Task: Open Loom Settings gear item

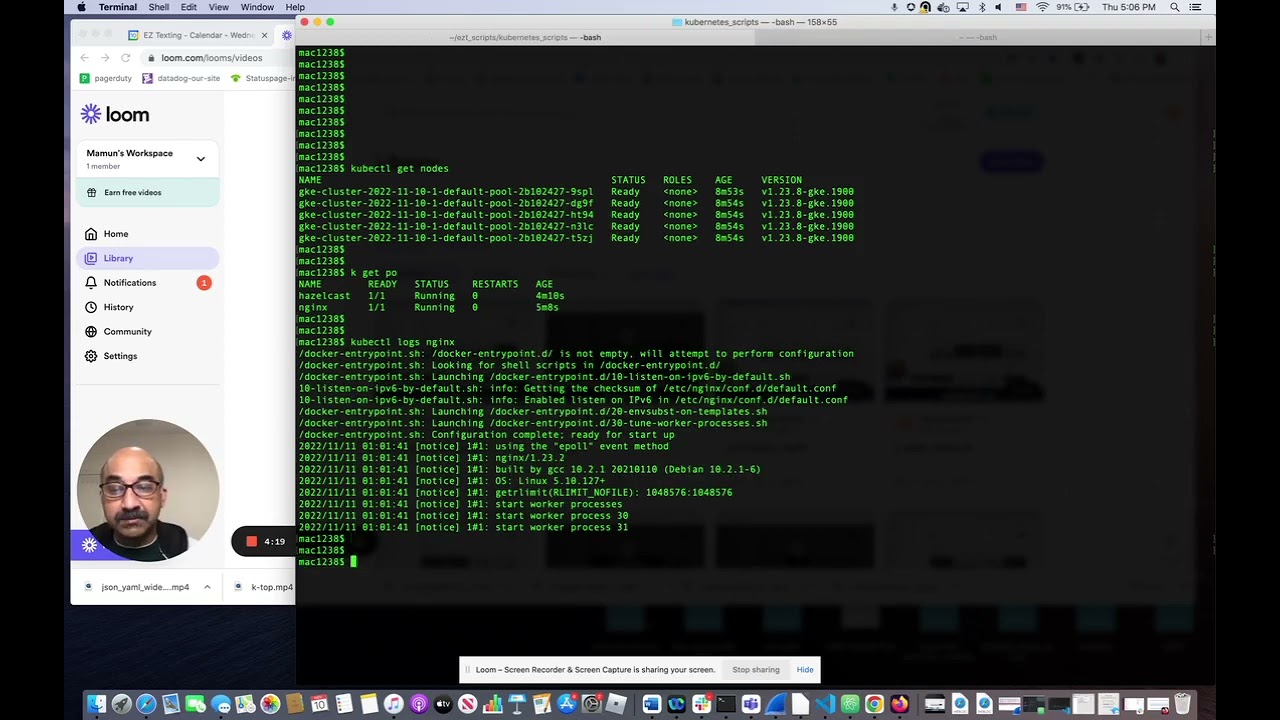Action: pos(147,356)
